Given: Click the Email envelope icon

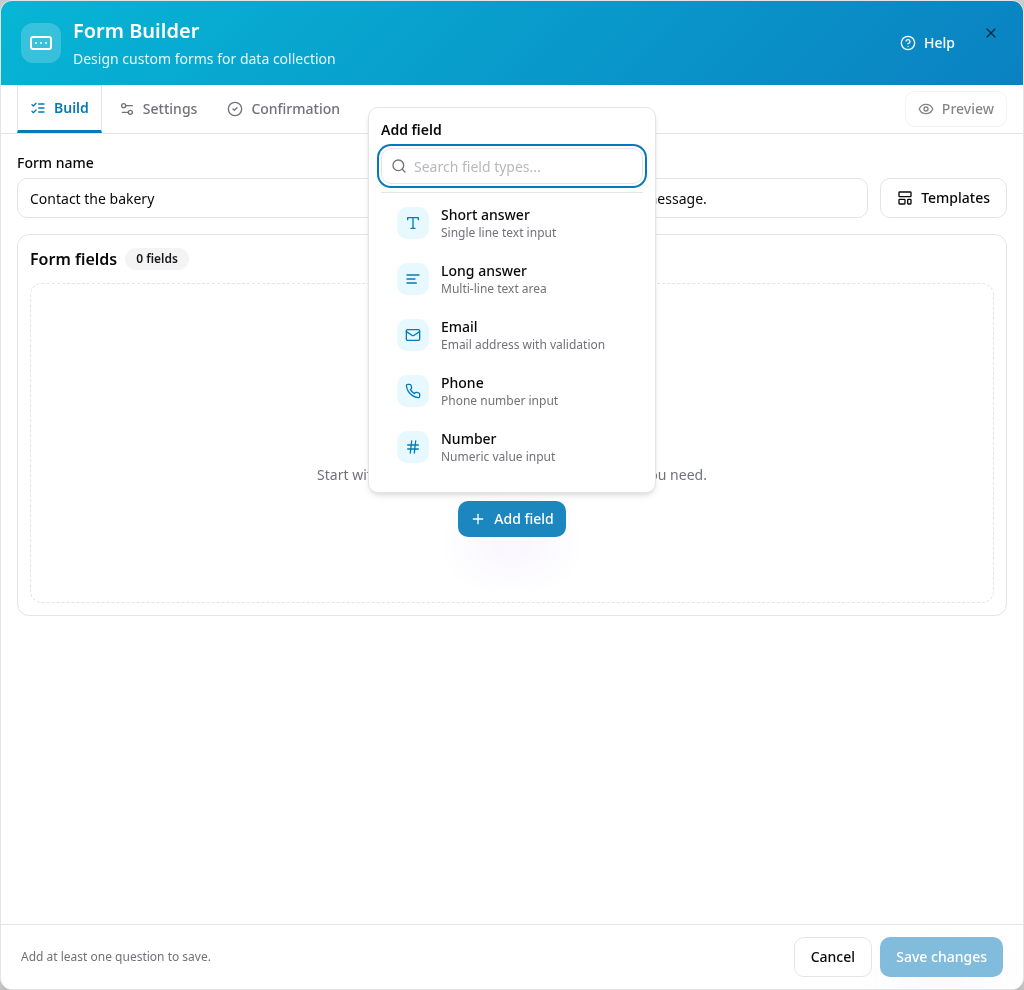Looking at the screenshot, I should pos(413,335).
